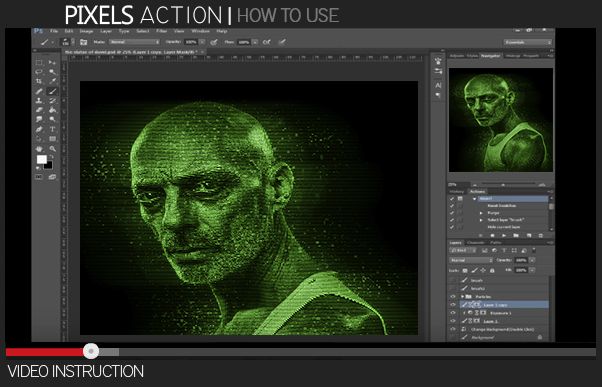Select the Paint Bucket tool

pos(52,110)
